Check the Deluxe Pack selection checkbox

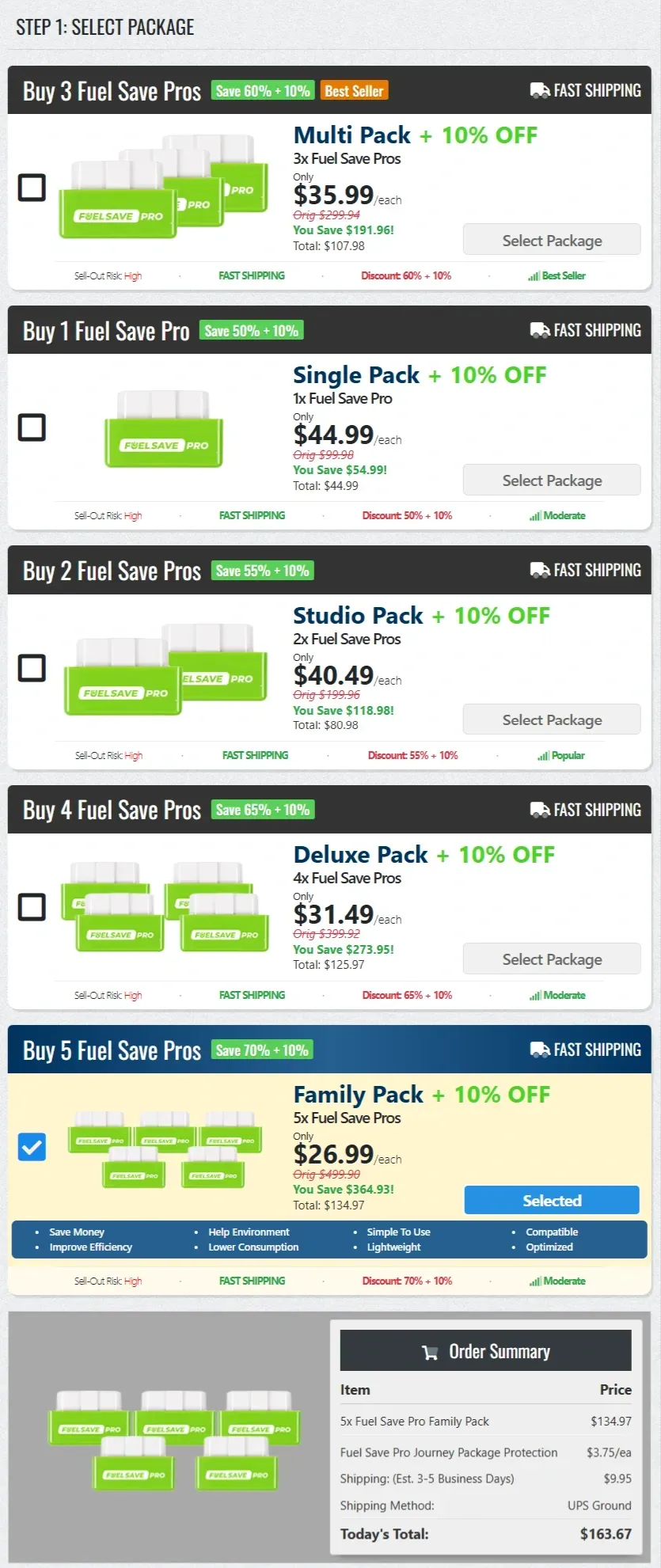point(32,907)
